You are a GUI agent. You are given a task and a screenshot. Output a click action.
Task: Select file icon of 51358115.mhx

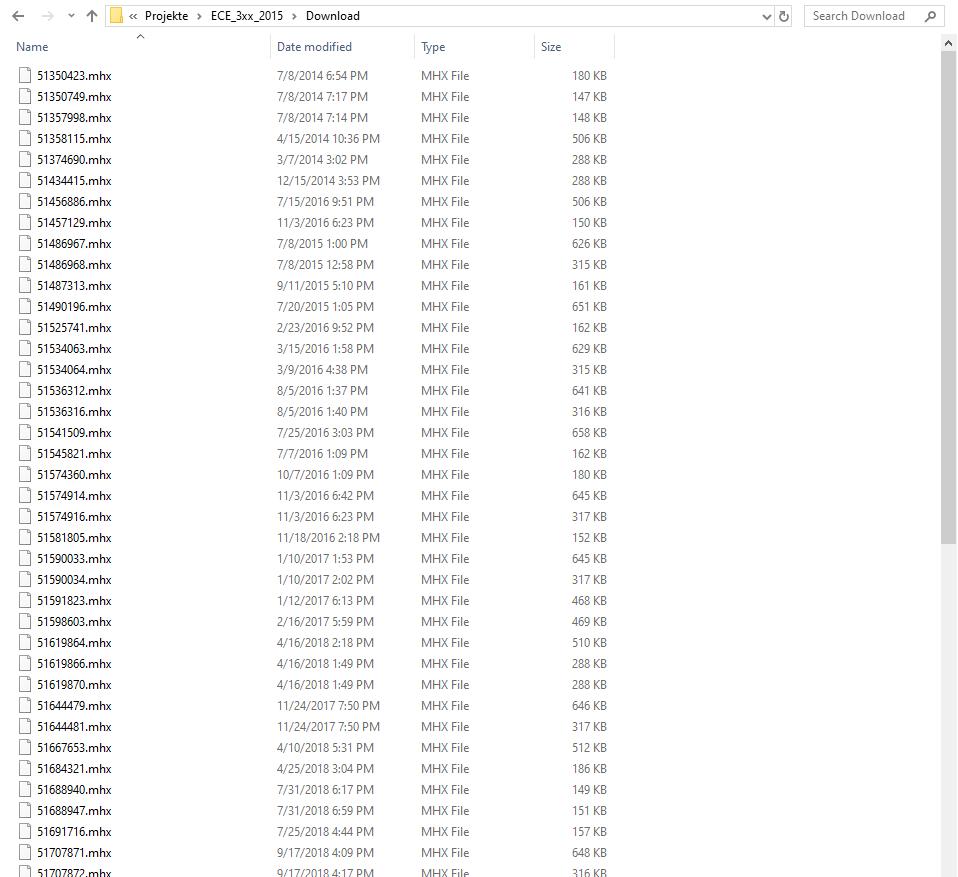[x=25, y=138]
